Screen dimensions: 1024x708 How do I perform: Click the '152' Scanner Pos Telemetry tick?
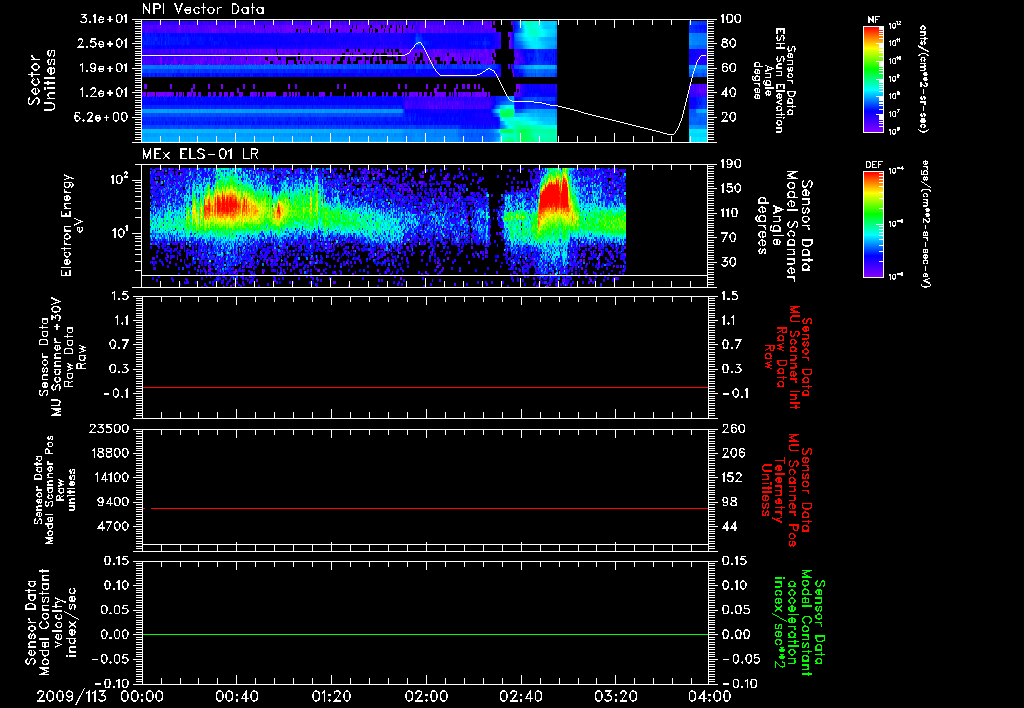(x=731, y=477)
